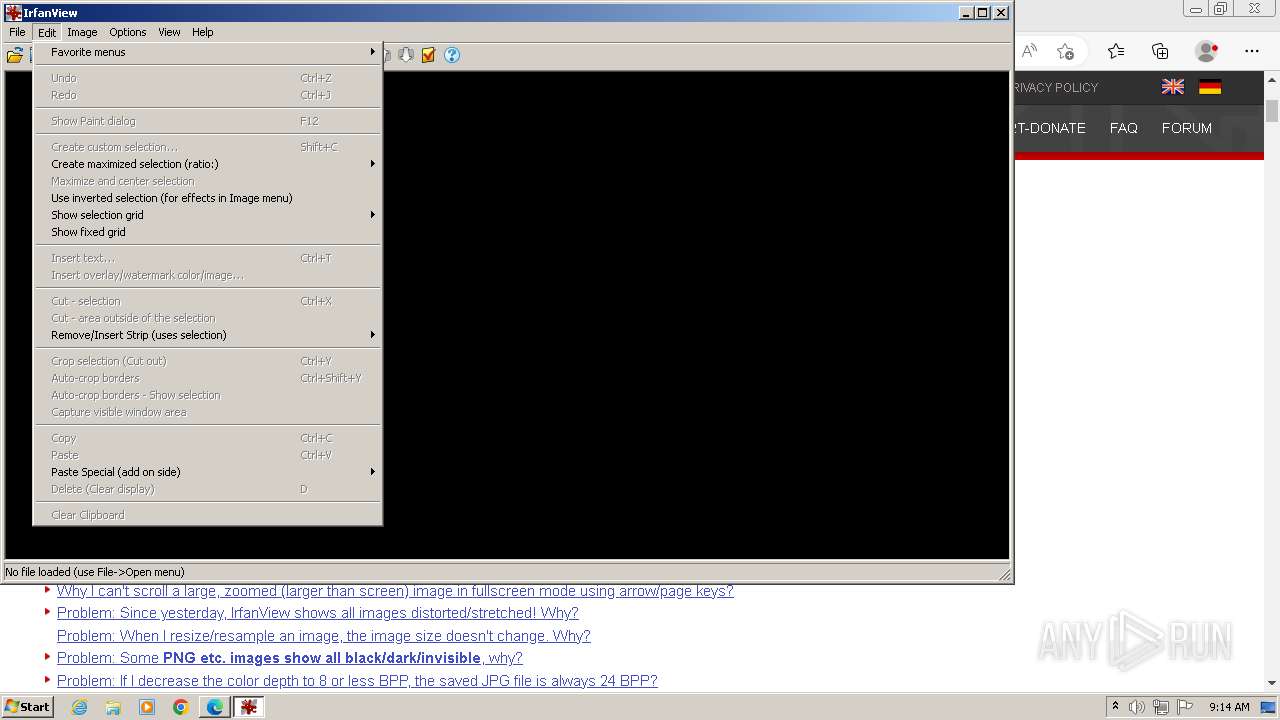1280x720 pixels.
Task: Open link about resize/resample size not changing
Action: click(x=323, y=636)
